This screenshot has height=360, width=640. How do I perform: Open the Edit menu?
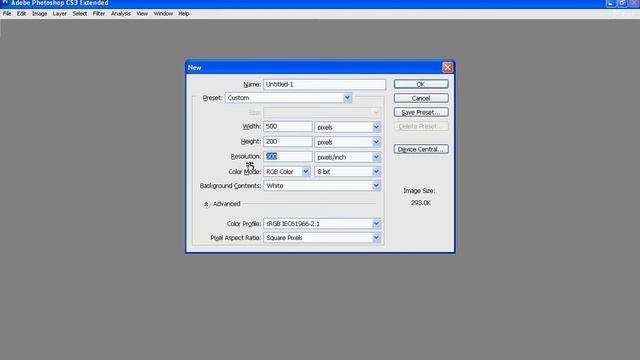[x=21, y=13]
